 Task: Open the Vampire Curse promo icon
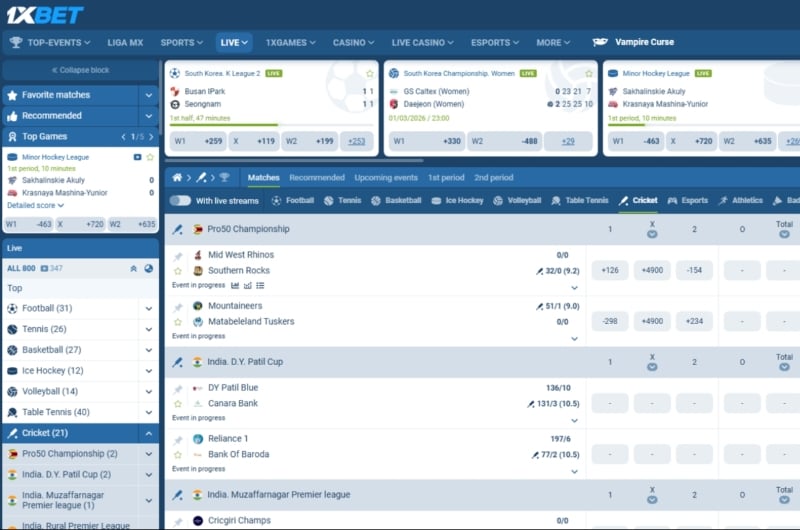tap(600, 42)
